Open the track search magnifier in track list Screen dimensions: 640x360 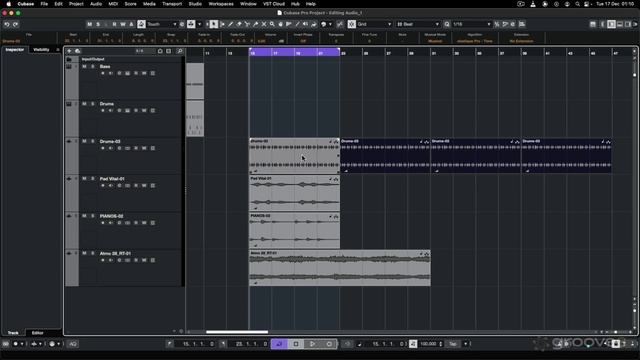pos(180,51)
